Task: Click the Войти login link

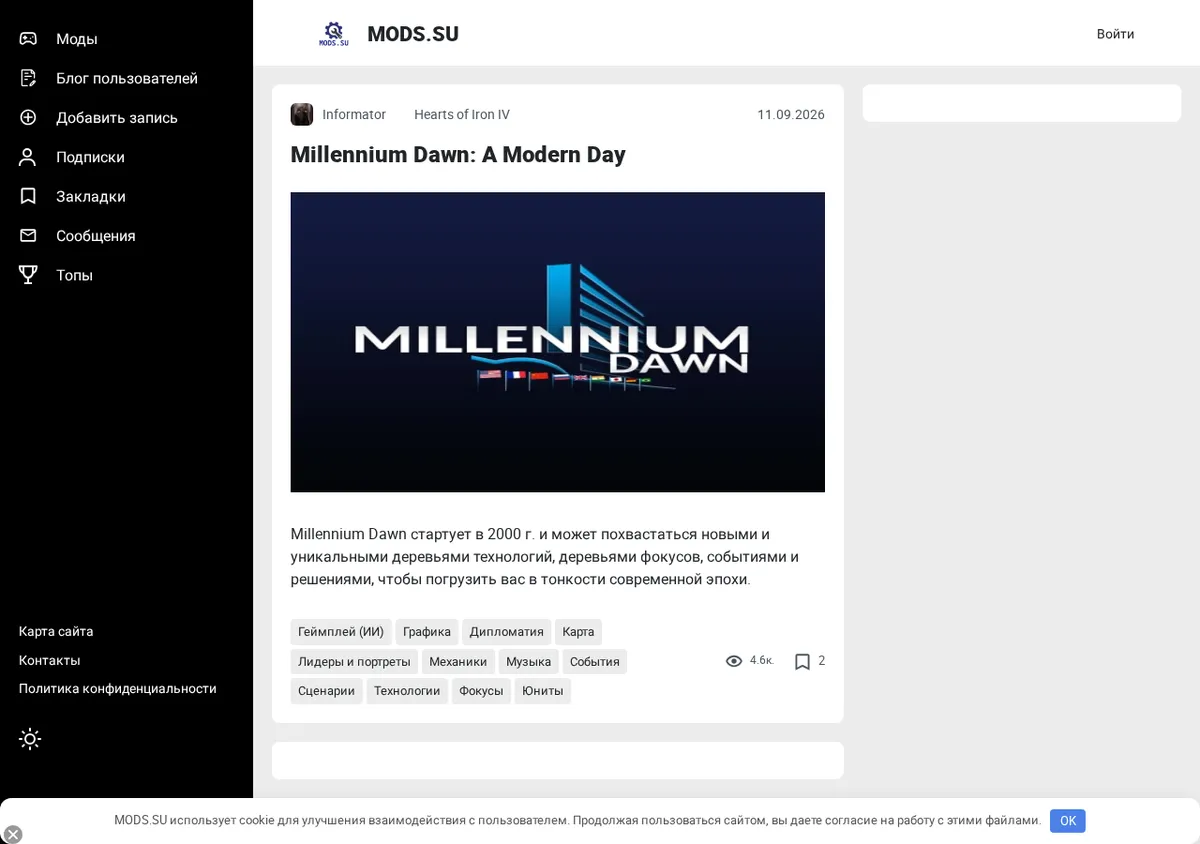Action: click(x=1115, y=34)
